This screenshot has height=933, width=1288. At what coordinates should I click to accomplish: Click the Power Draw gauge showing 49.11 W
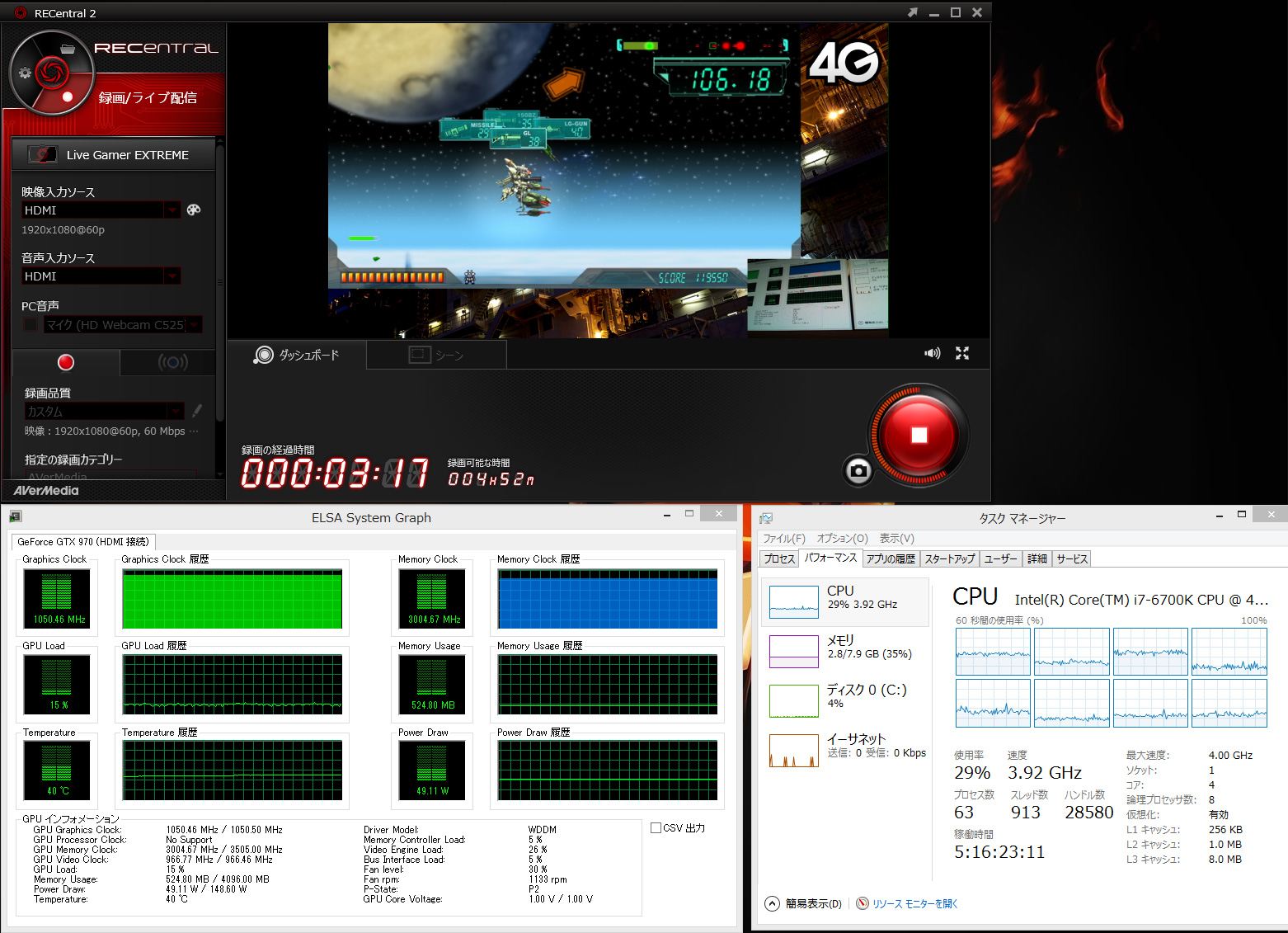tap(431, 770)
